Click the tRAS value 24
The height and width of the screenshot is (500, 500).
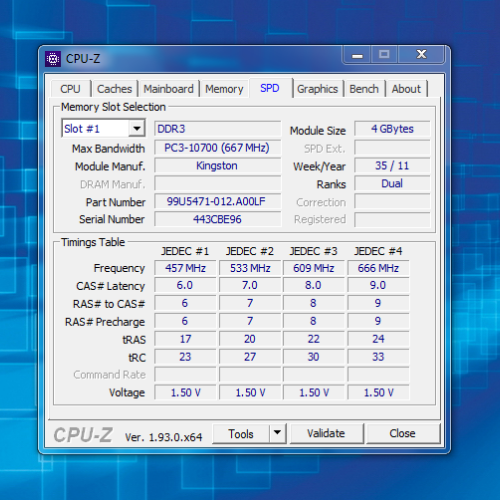coord(378,339)
